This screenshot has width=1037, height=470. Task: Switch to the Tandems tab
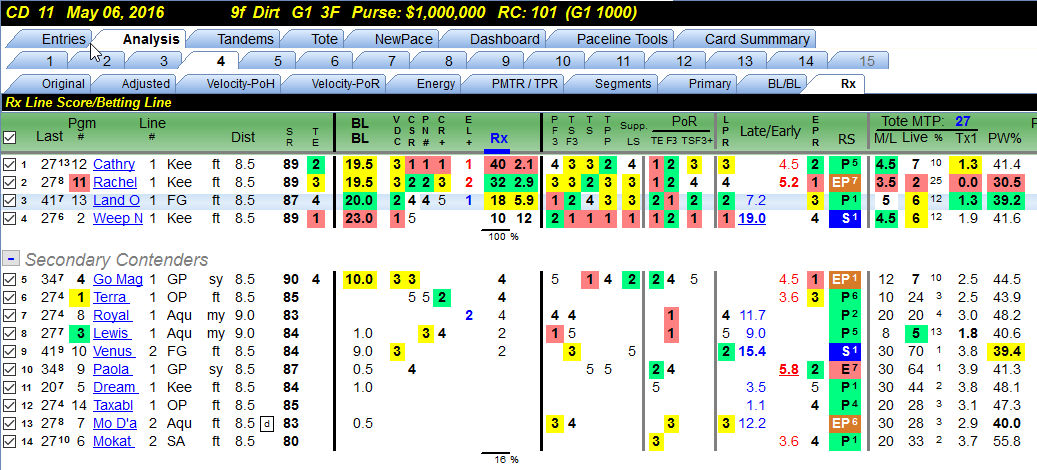245,39
